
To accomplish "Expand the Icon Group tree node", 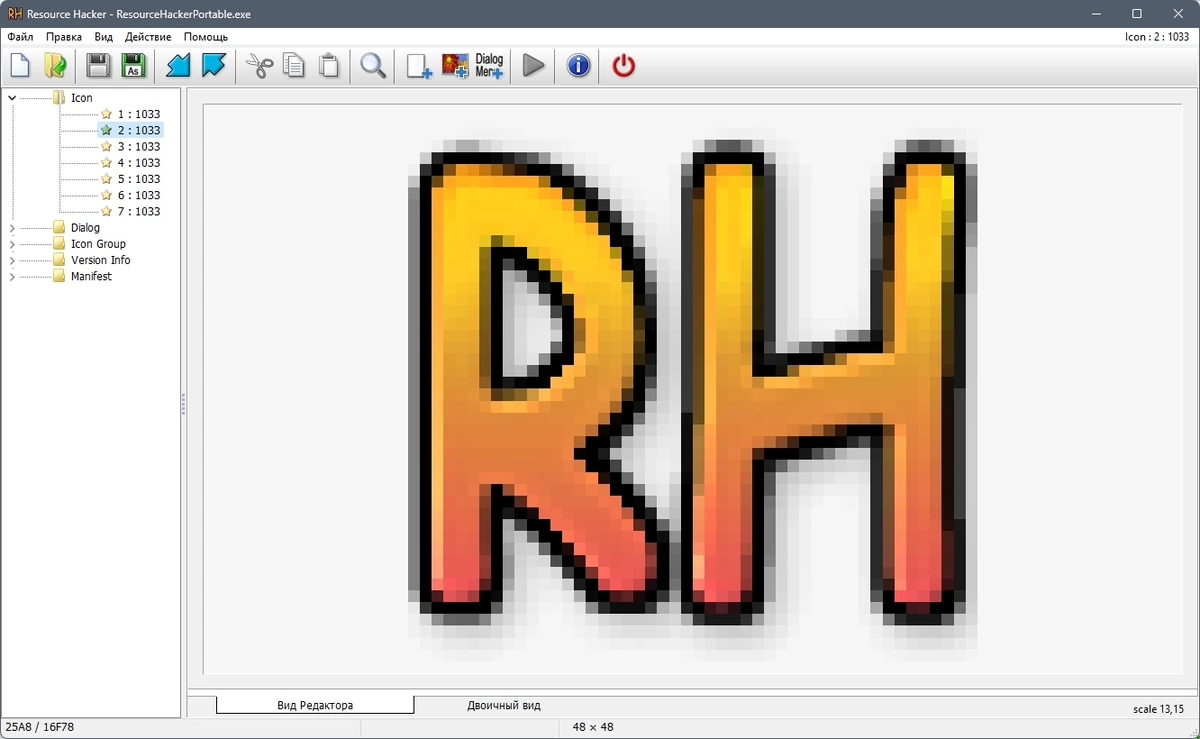I will pos(12,244).
